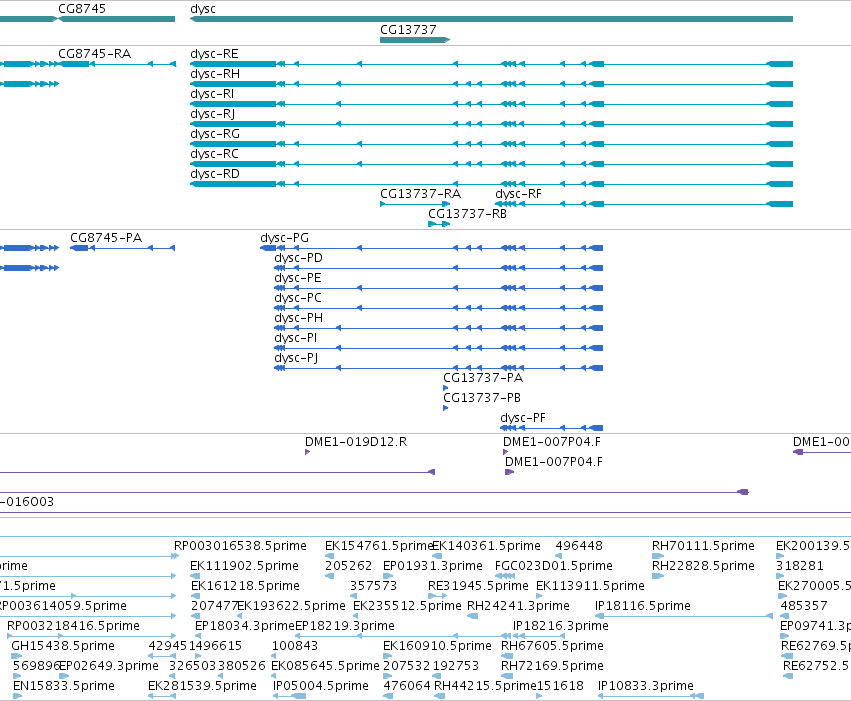Click EST EK140361.5prime
The image size is (851, 701).
coord(486,546)
